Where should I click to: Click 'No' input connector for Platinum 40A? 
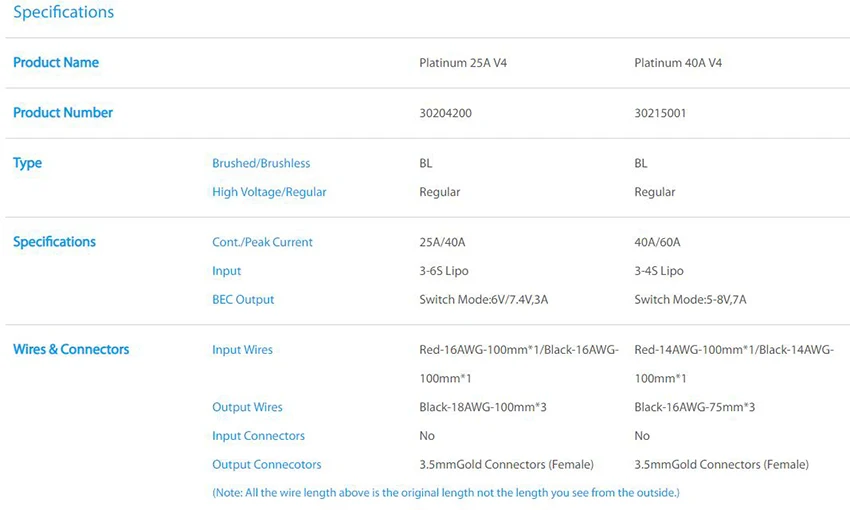(642, 436)
